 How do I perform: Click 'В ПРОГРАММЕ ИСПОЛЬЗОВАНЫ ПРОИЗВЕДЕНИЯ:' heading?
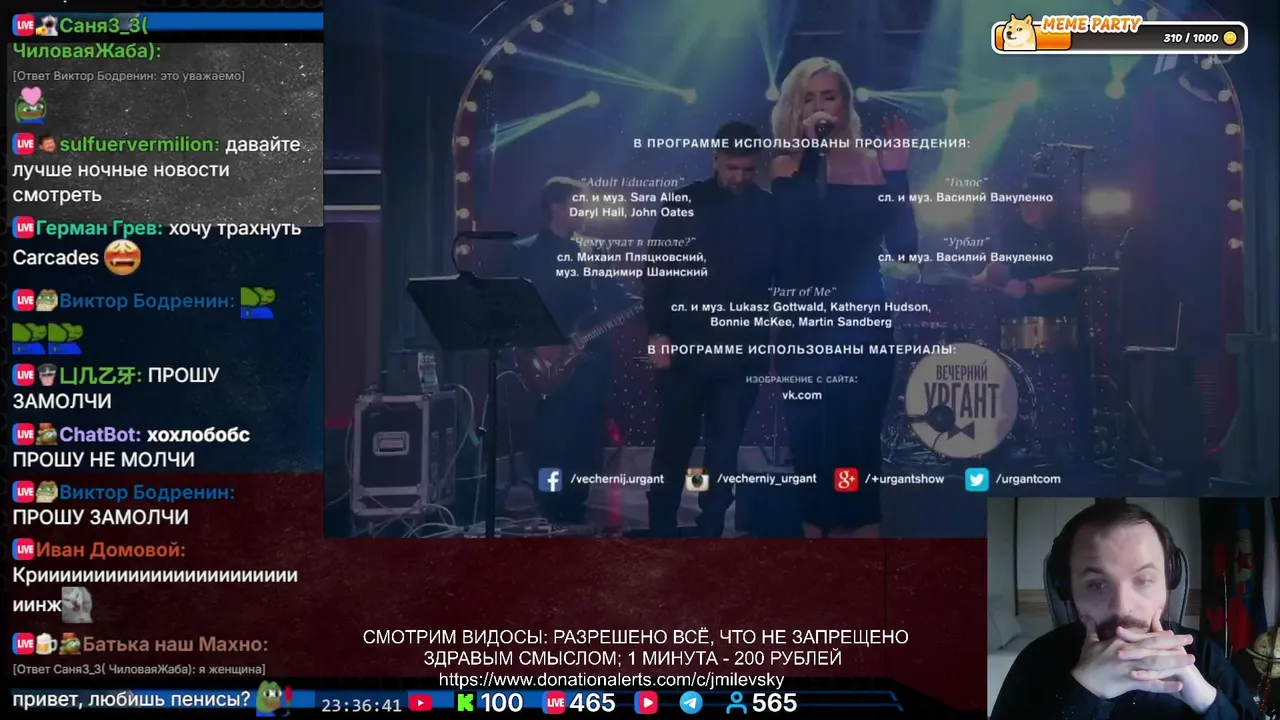(802, 143)
